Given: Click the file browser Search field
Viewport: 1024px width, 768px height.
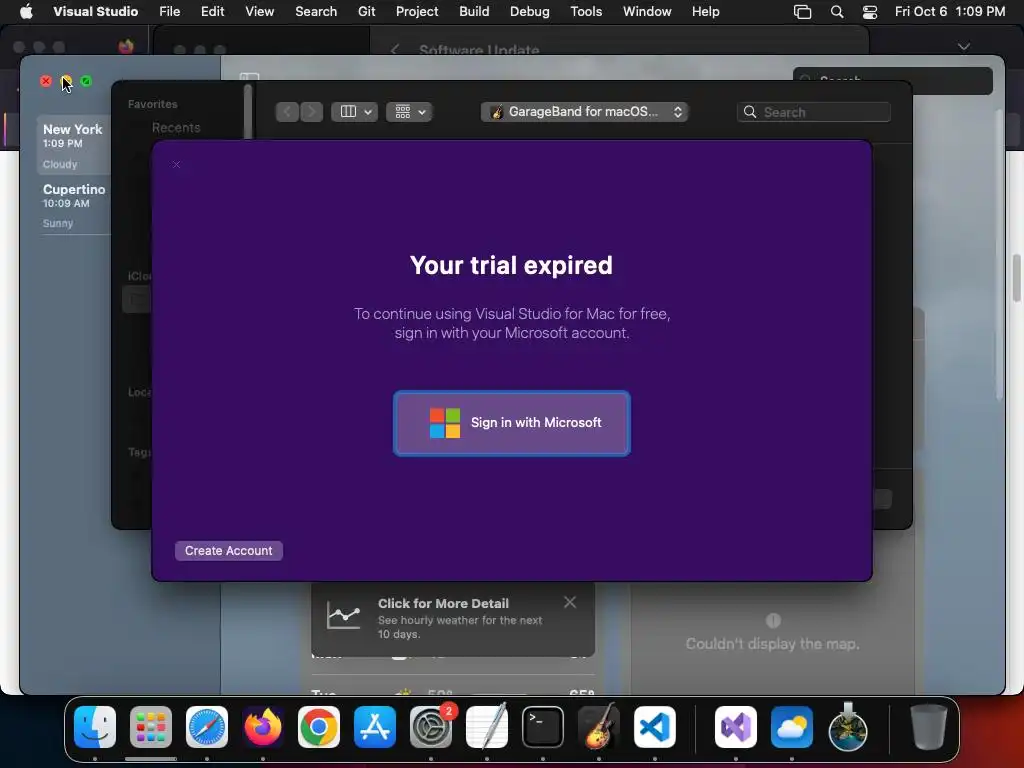Looking at the screenshot, I should tap(814, 112).
